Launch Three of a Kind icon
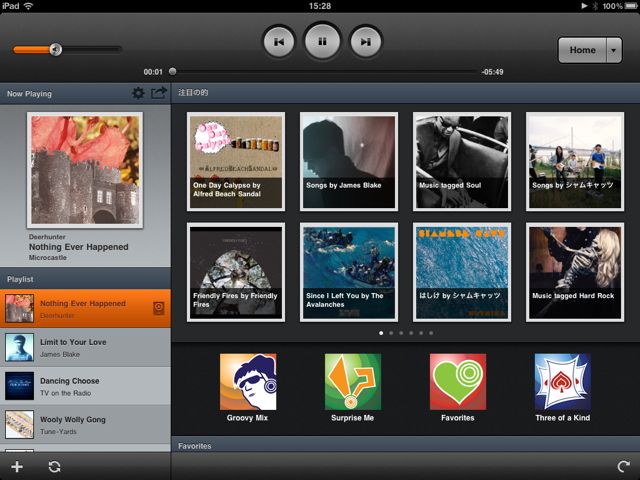 click(563, 382)
